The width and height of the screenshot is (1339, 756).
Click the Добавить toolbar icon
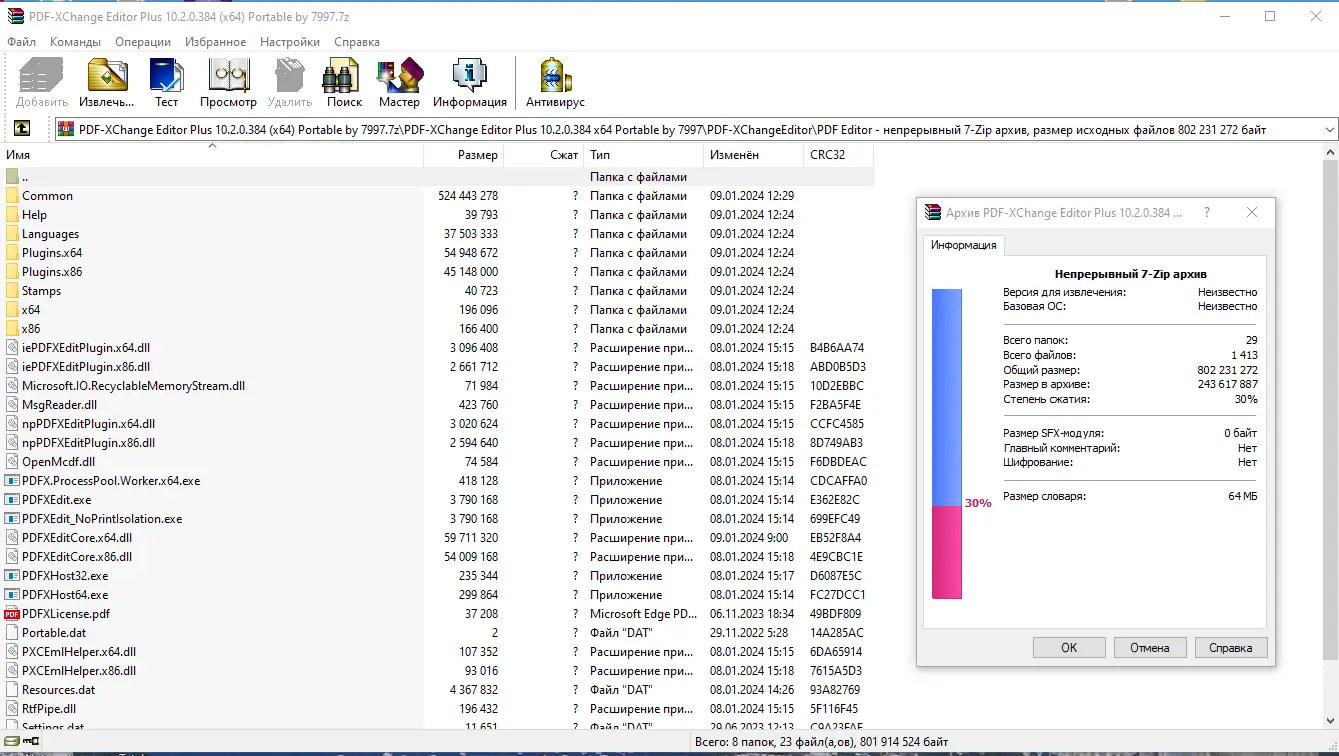42,76
